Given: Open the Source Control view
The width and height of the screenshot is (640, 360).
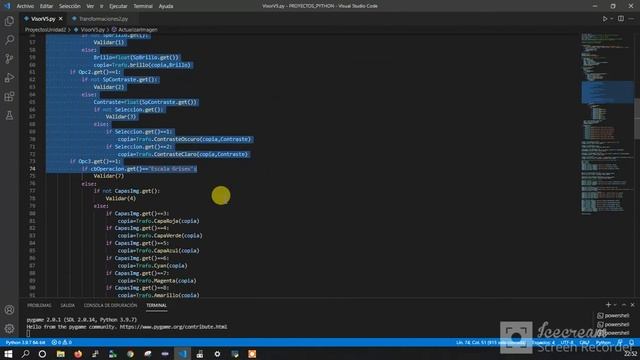Looking at the screenshot, I should [x=9, y=59].
